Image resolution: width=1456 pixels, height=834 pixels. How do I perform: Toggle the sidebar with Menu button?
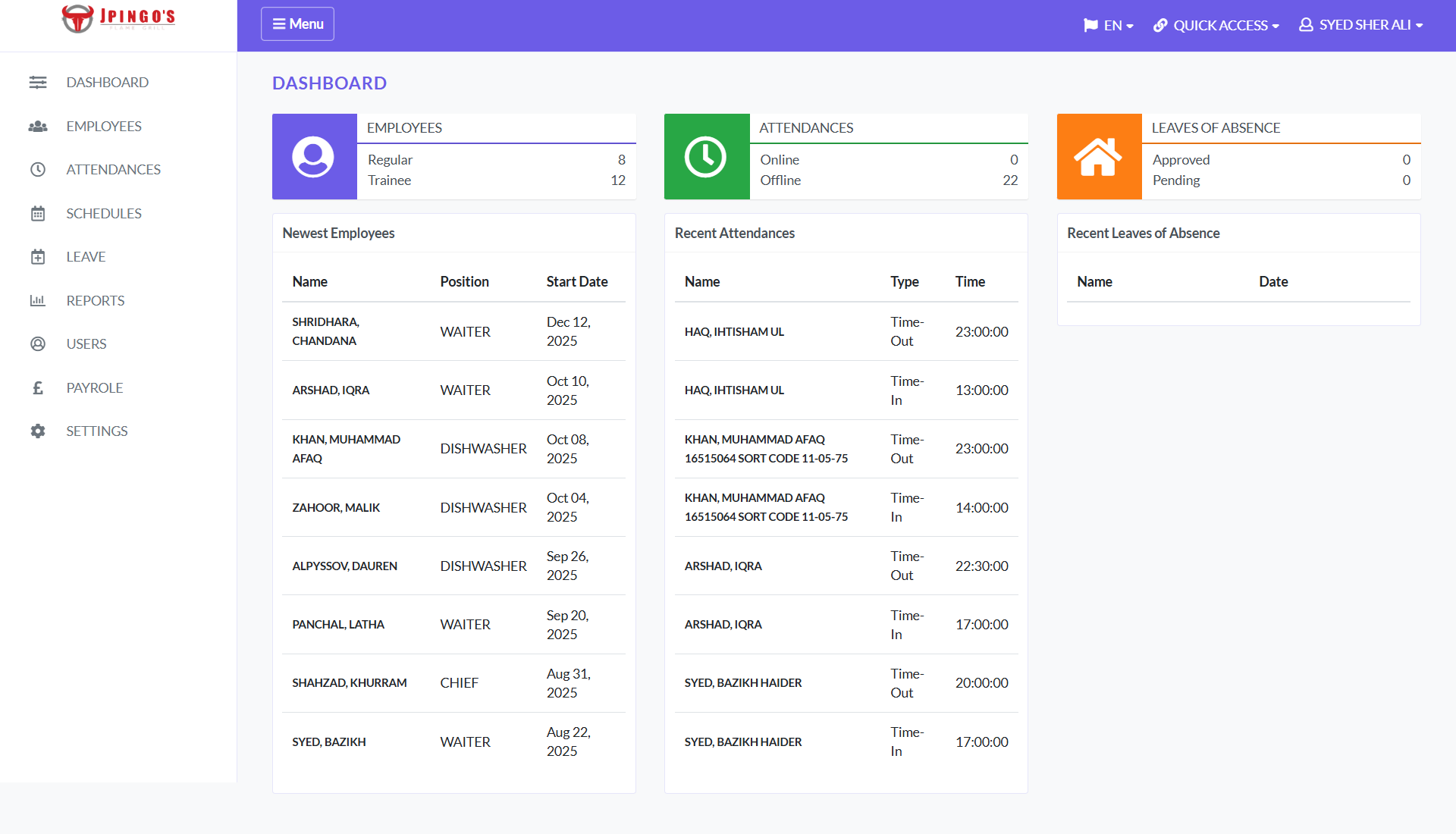pos(297,24)
